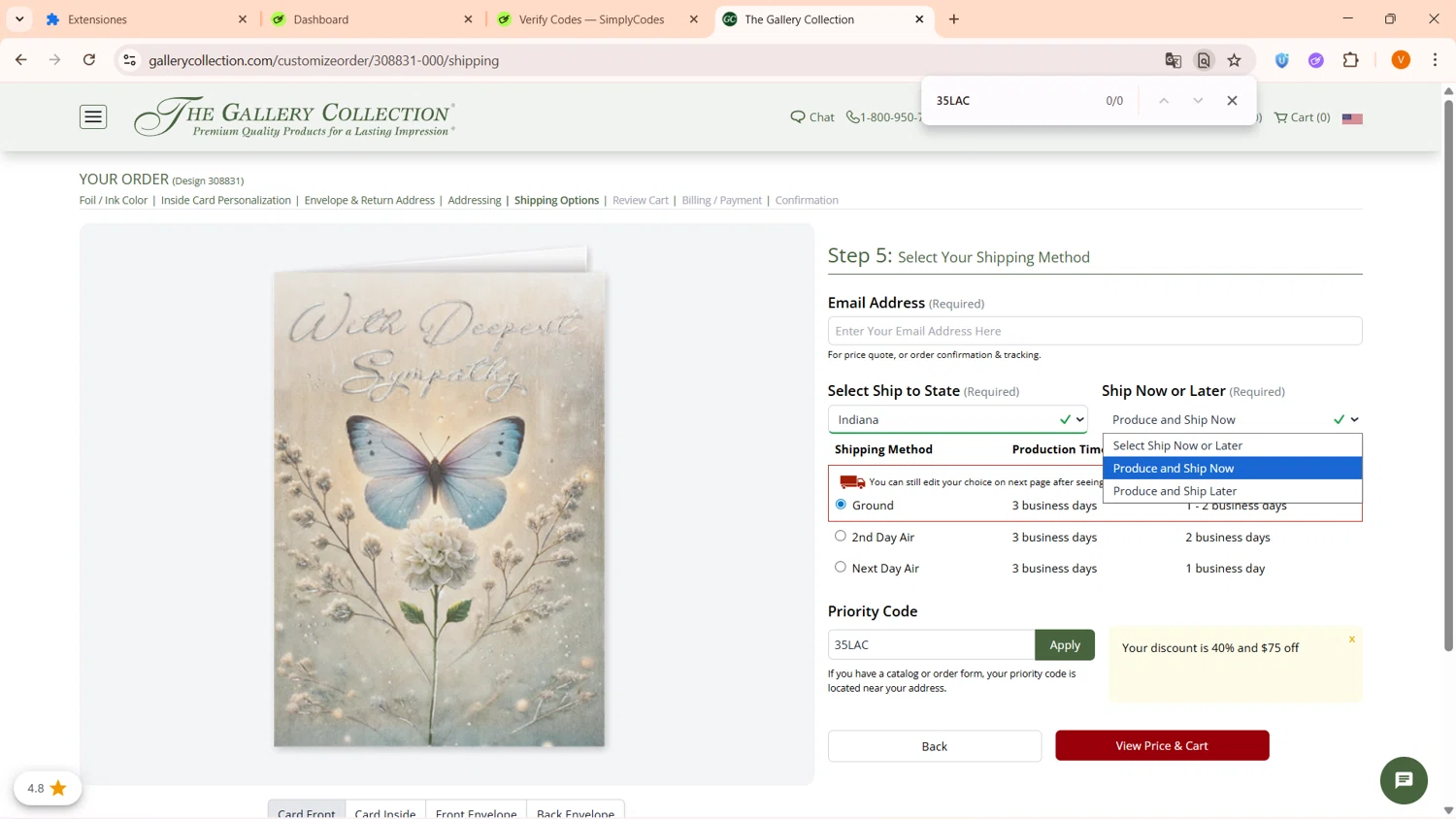Open the Chrome three-dot menu
The width and height of the screenshot is (1456, 819).
pyautogui.click(x=1435, y=60)
